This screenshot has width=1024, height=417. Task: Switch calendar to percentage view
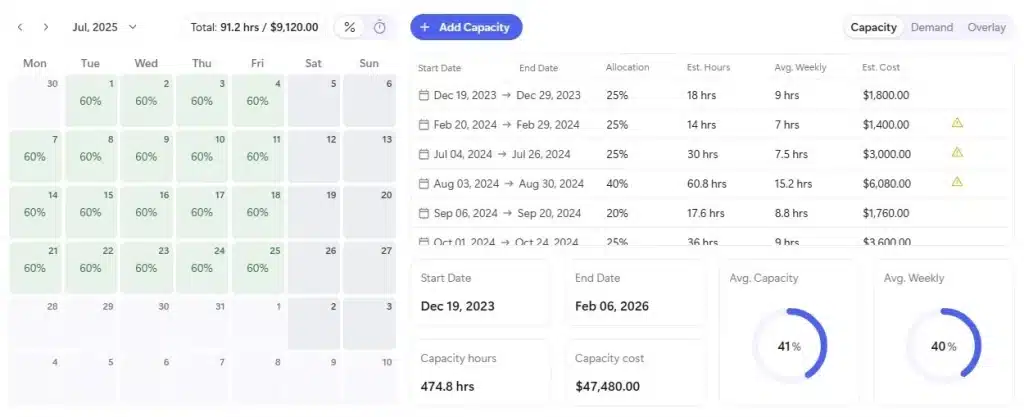349,27
